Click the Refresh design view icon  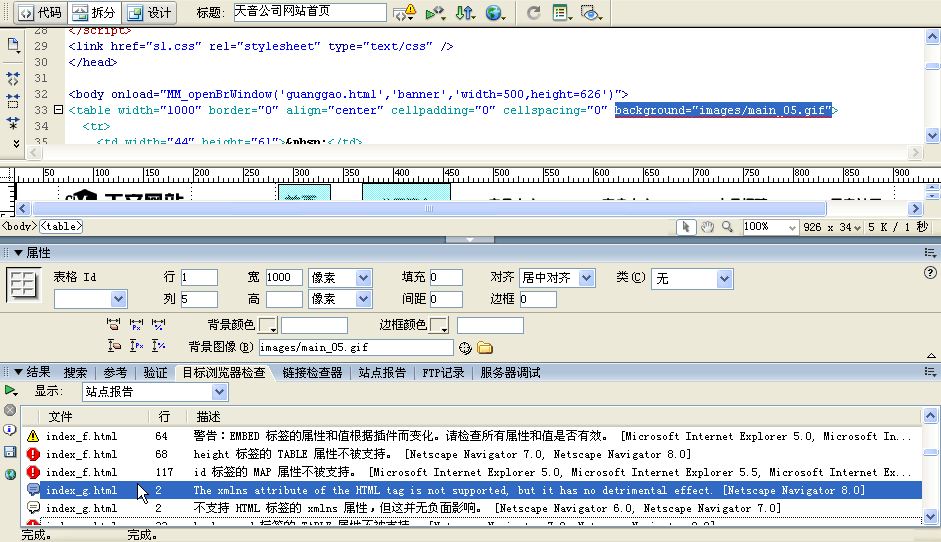pyautogui.click(x=533, y=13)
